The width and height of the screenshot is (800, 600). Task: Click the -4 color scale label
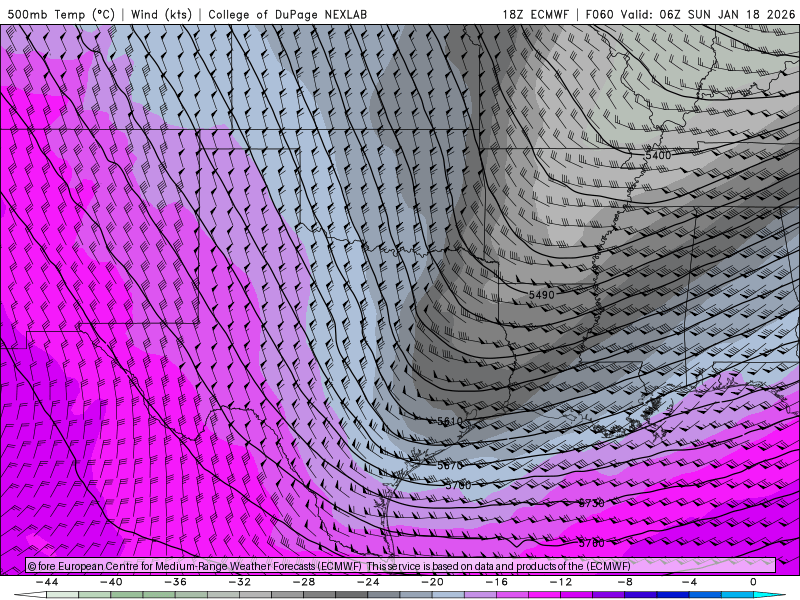tap(689, 582)
